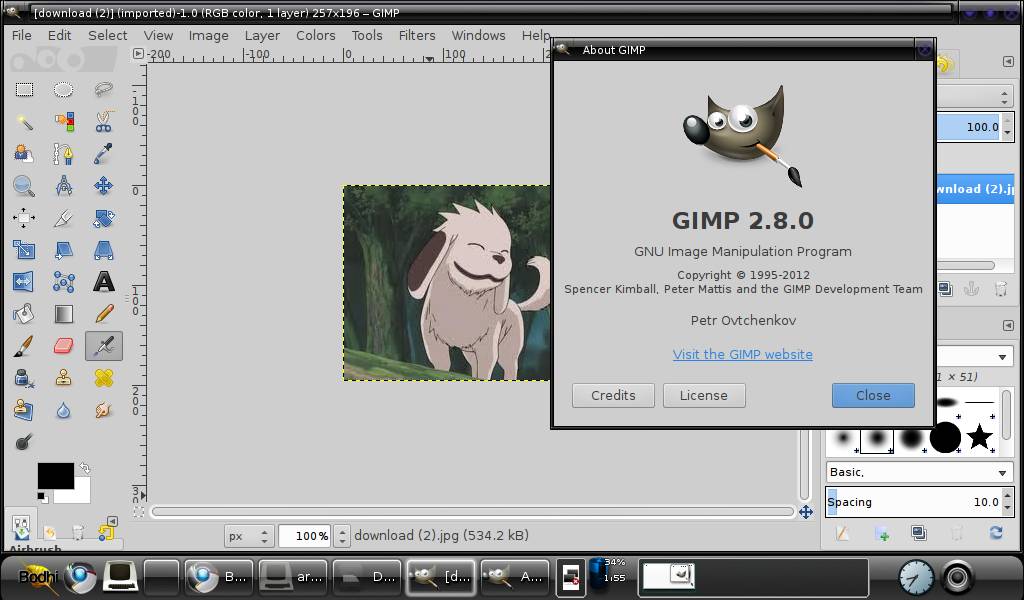Select the Crop tool
Viewport: 1024px width, 600px height.
point(63,218)
